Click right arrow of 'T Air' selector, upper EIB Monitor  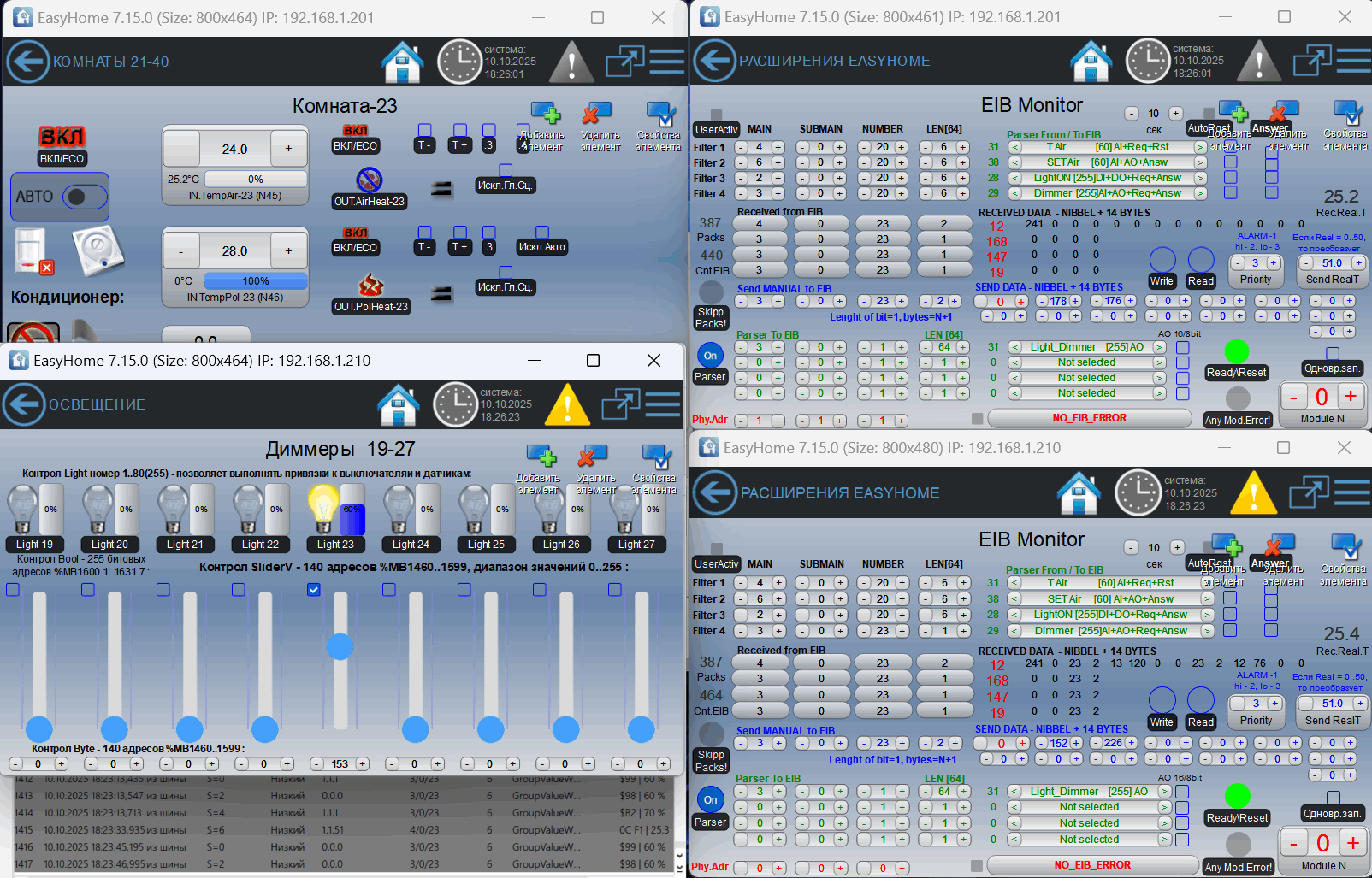[1200, 147]
